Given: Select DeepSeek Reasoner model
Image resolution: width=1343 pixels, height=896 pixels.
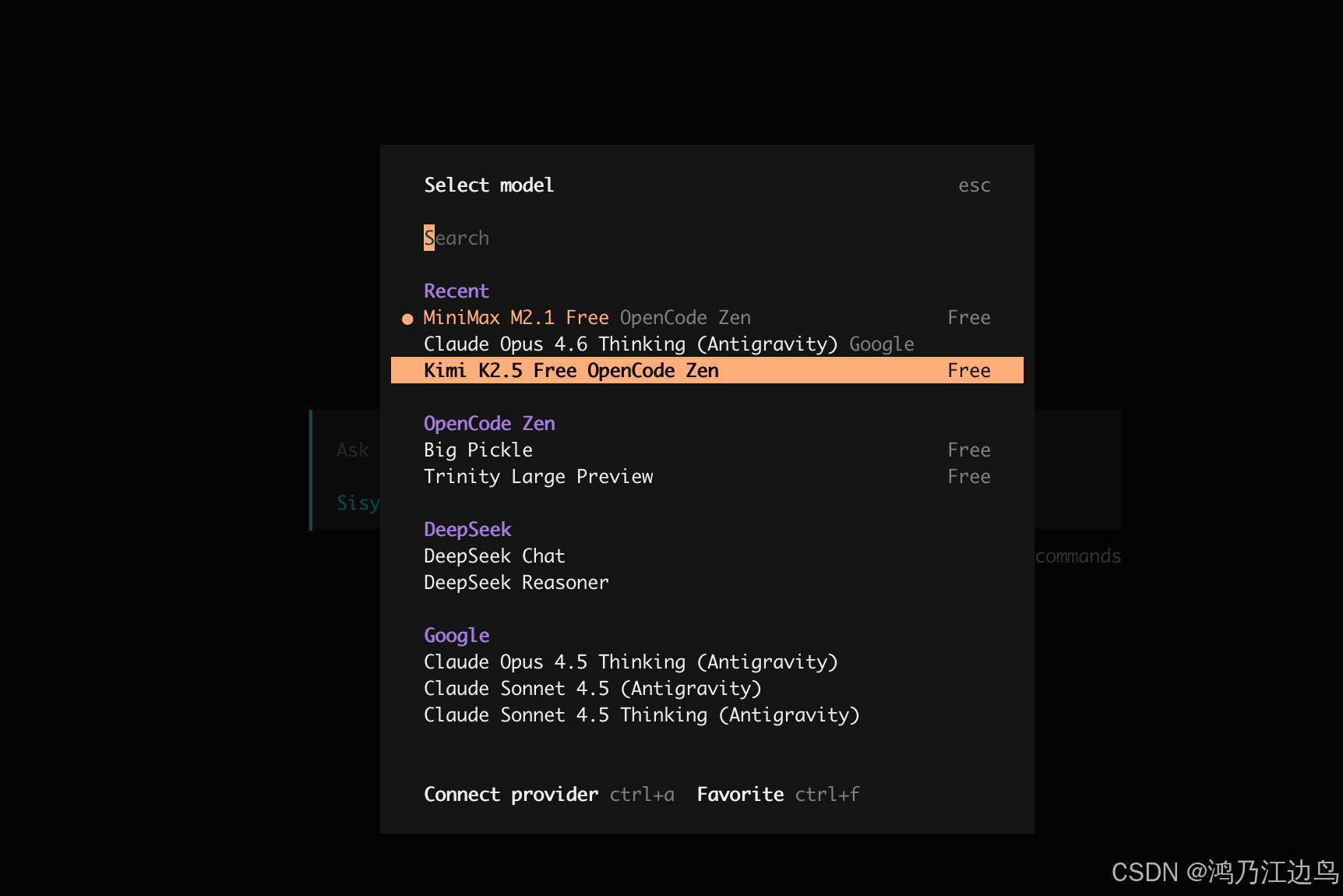Looking at the screenshot, I should (x=707, y=583).
